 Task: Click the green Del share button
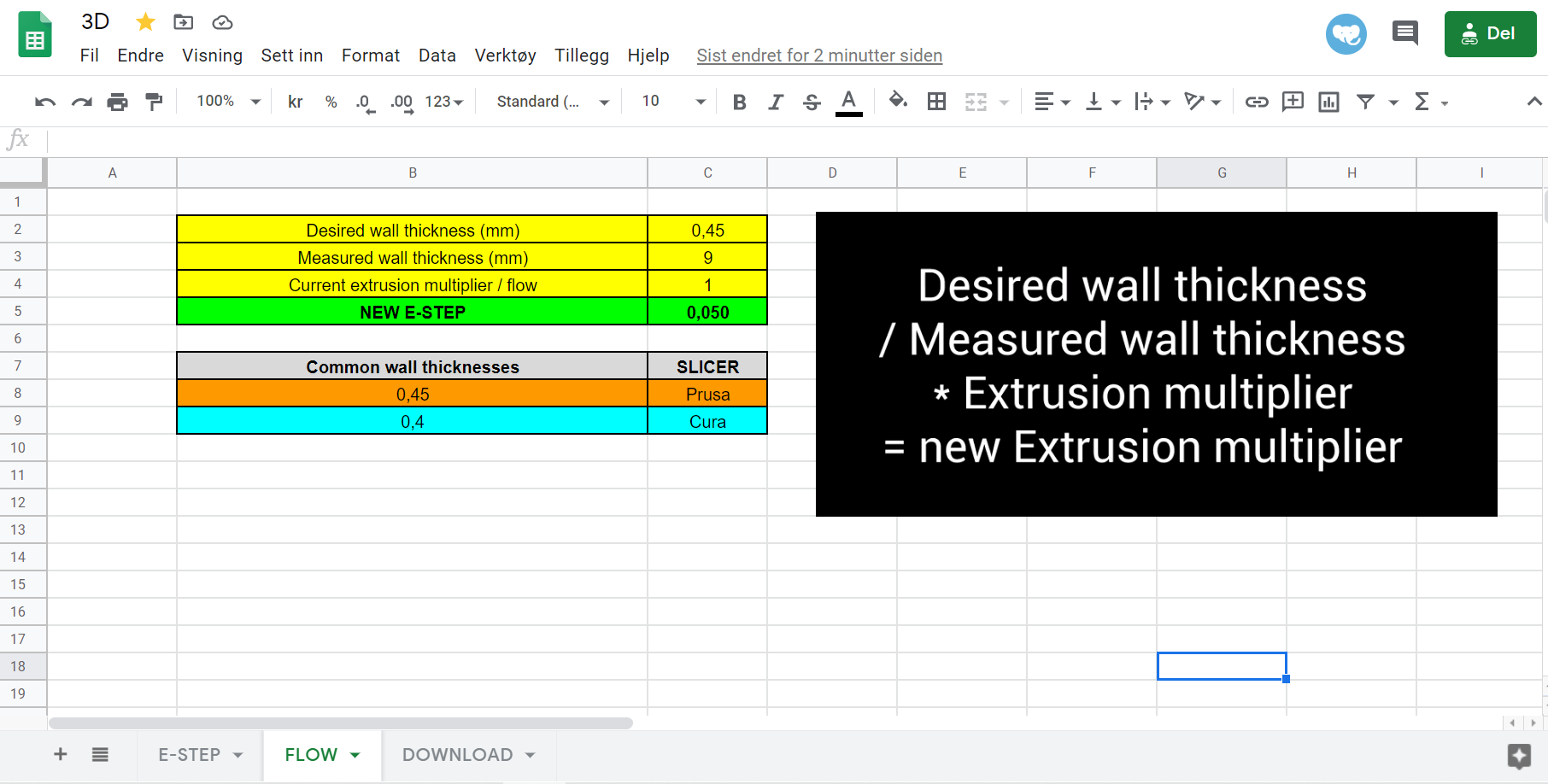click(1491, 34)
